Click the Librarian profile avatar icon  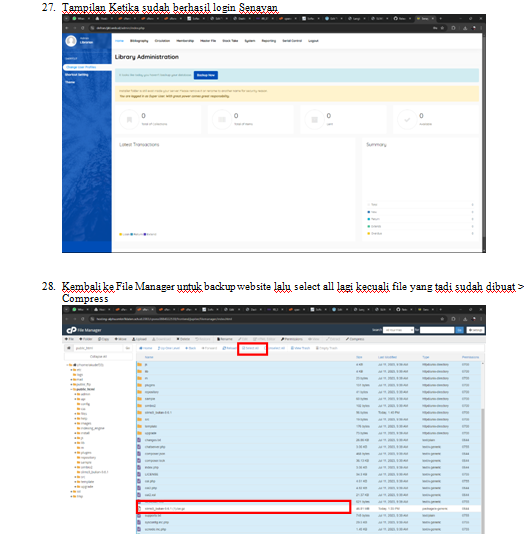[x=71, y=41]
